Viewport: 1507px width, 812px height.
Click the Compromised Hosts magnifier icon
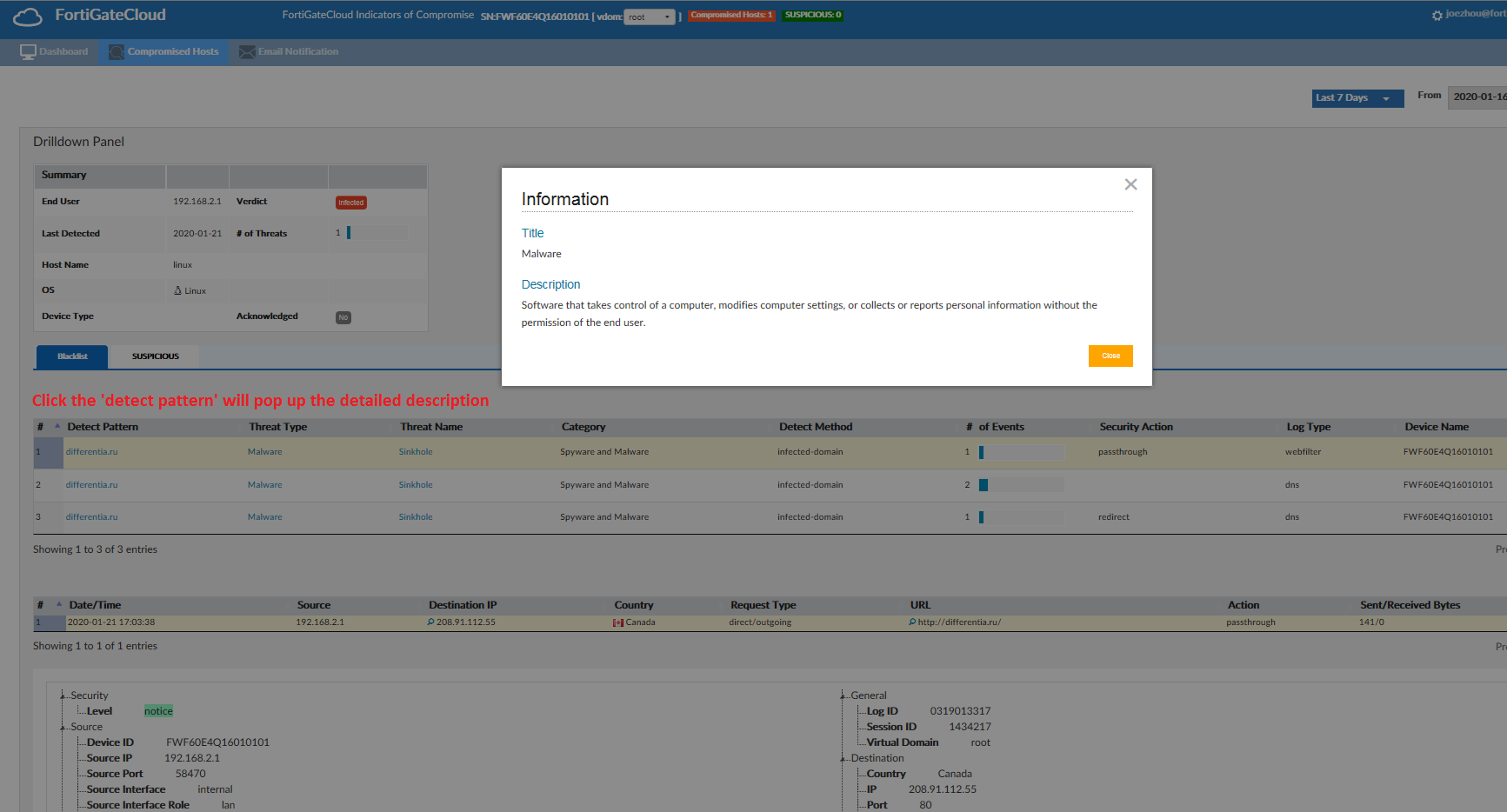click(x=116, y=51)
